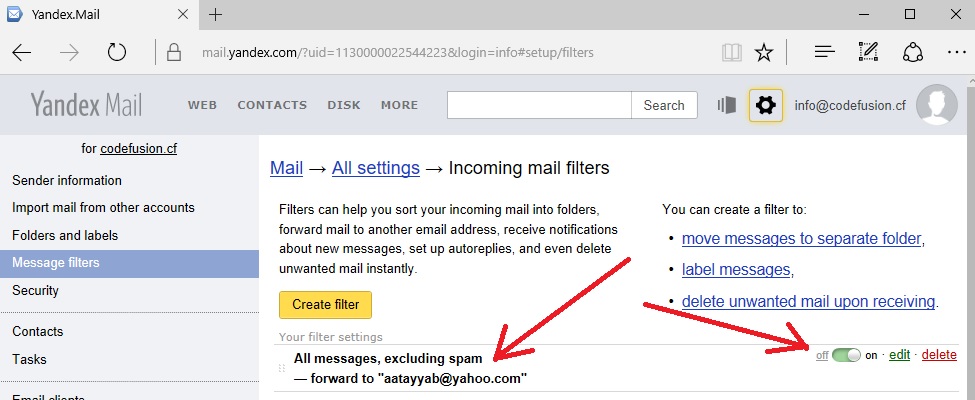Click info@codefusion.cf account name
975x400 pixels.
[850, 105]
